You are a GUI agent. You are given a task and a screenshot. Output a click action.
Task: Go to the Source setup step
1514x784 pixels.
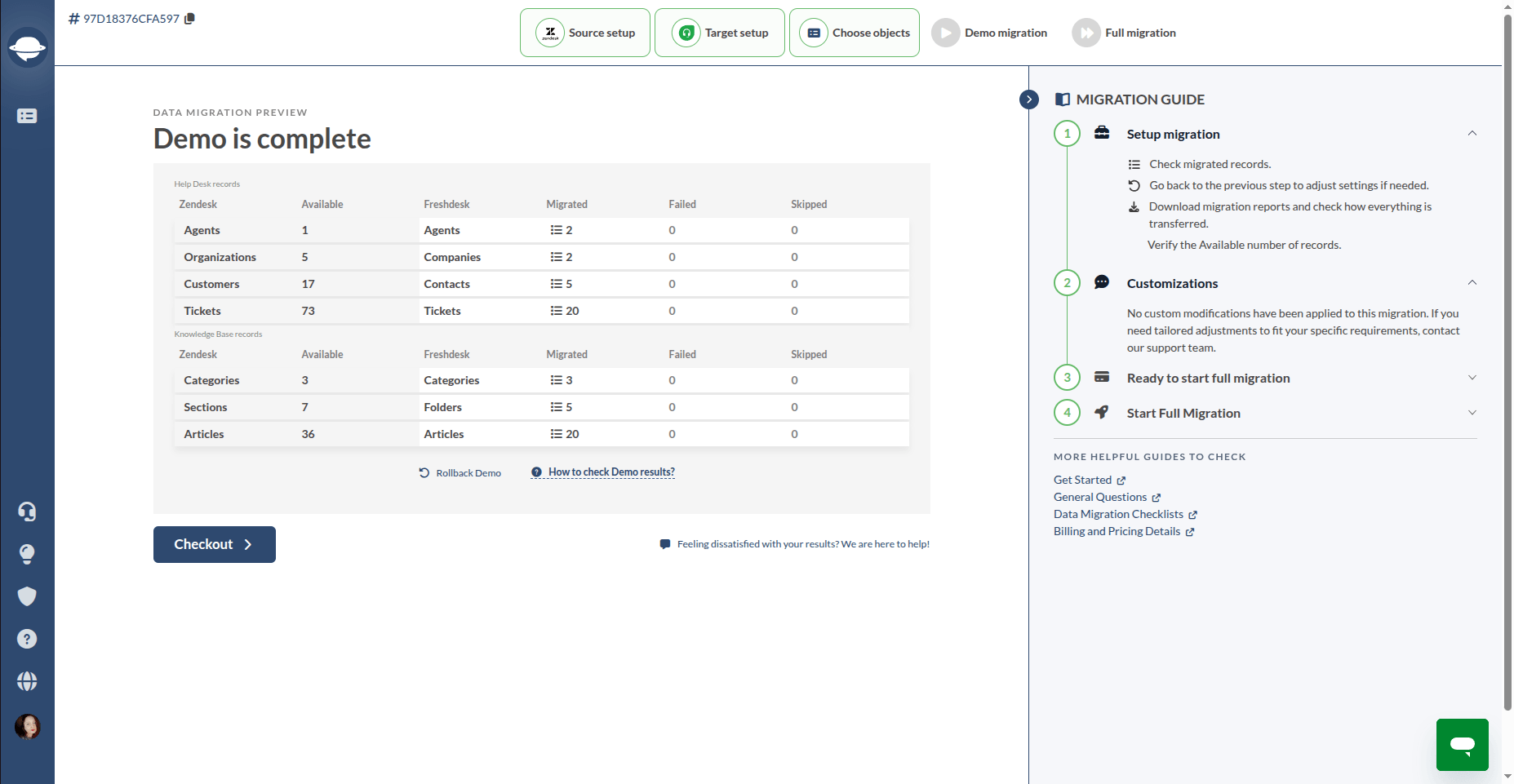click(x=585, y=33)
